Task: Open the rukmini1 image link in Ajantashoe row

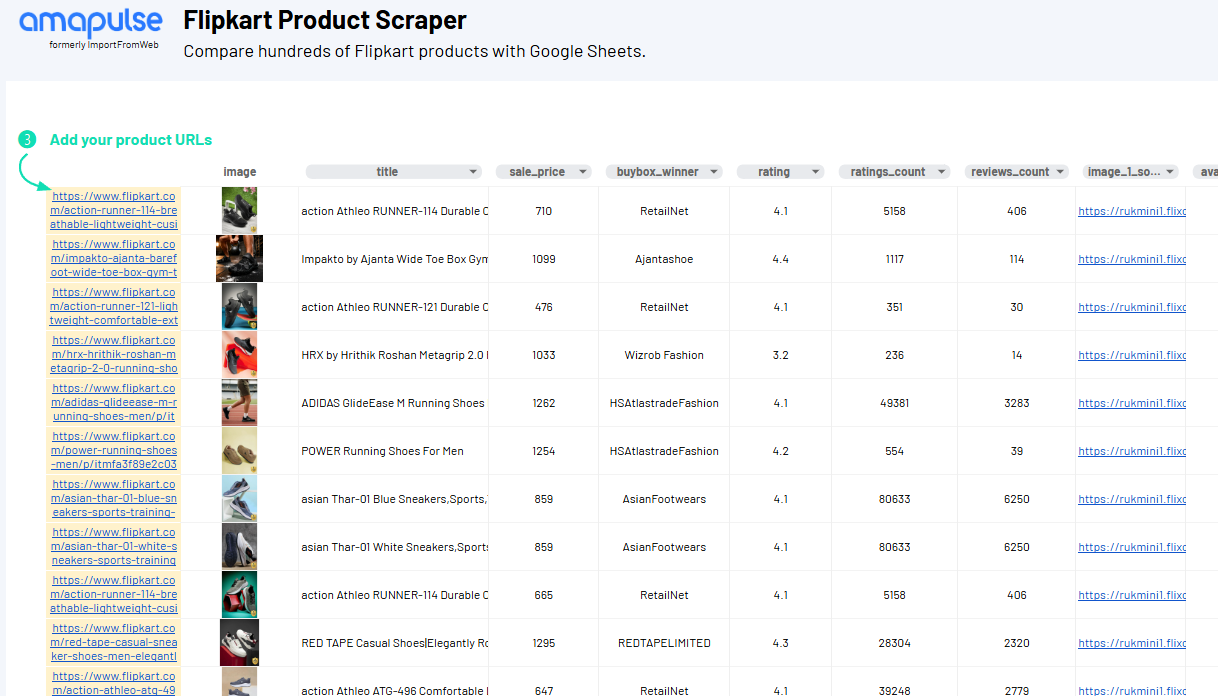Action: pyautogui.click(x=1132, y=259)
